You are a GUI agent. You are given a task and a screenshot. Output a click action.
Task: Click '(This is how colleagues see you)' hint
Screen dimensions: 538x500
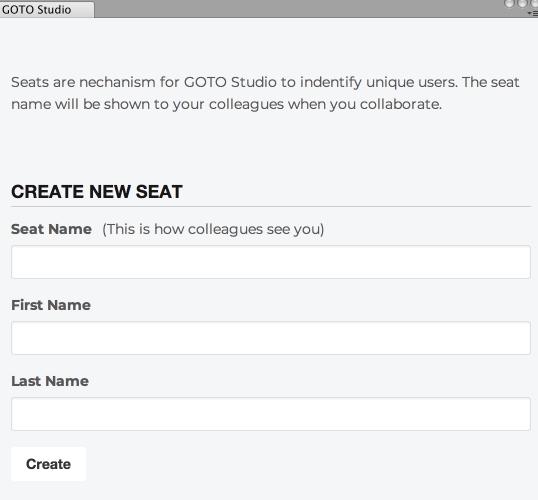[x=213, y=230]
